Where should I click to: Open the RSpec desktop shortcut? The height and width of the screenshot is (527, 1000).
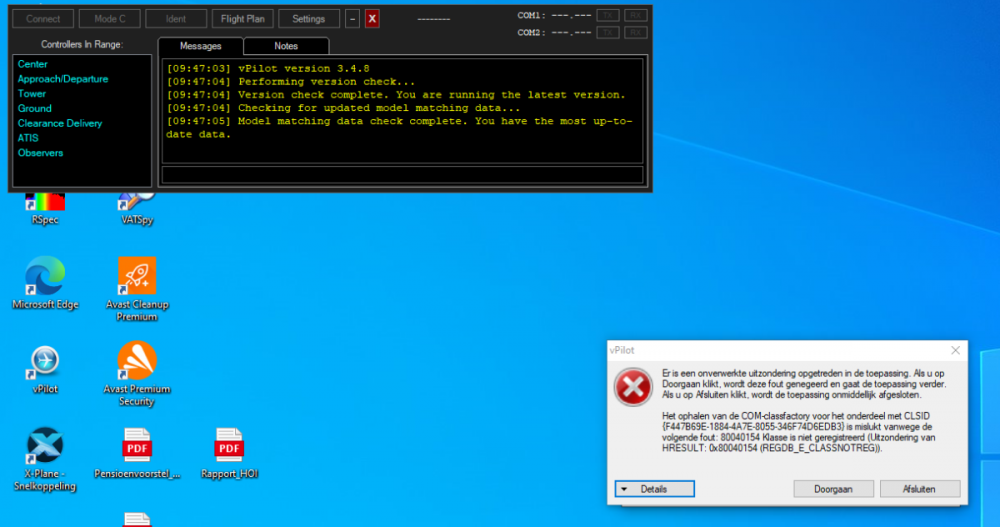coord(45,209)
